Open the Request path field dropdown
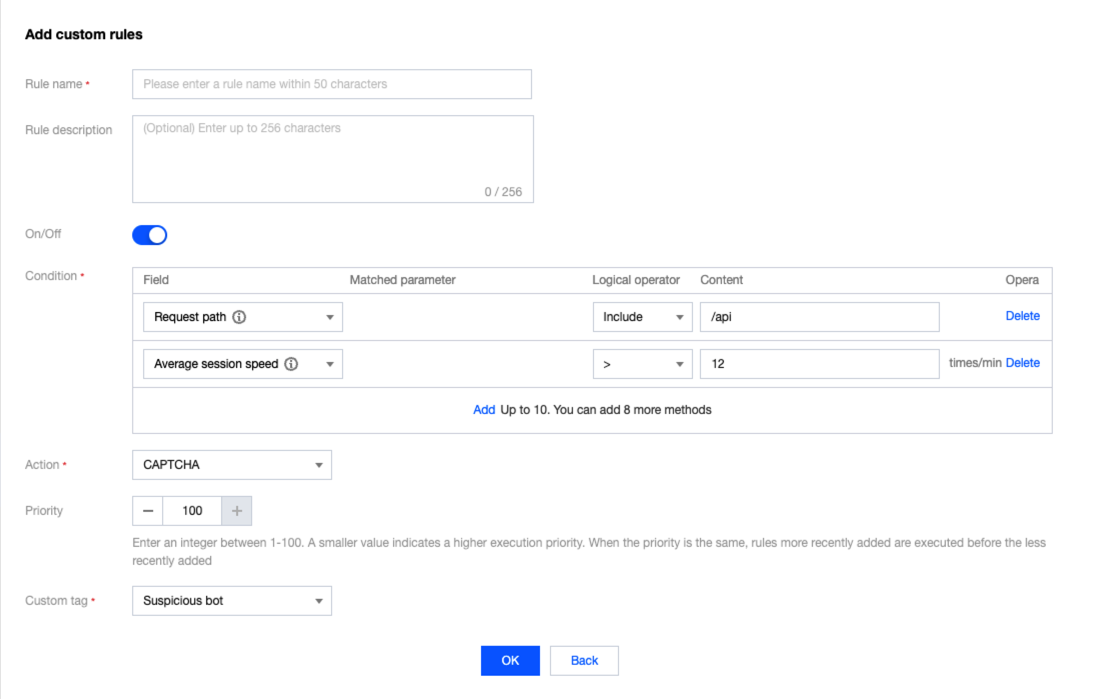 (x=329, y=317)
